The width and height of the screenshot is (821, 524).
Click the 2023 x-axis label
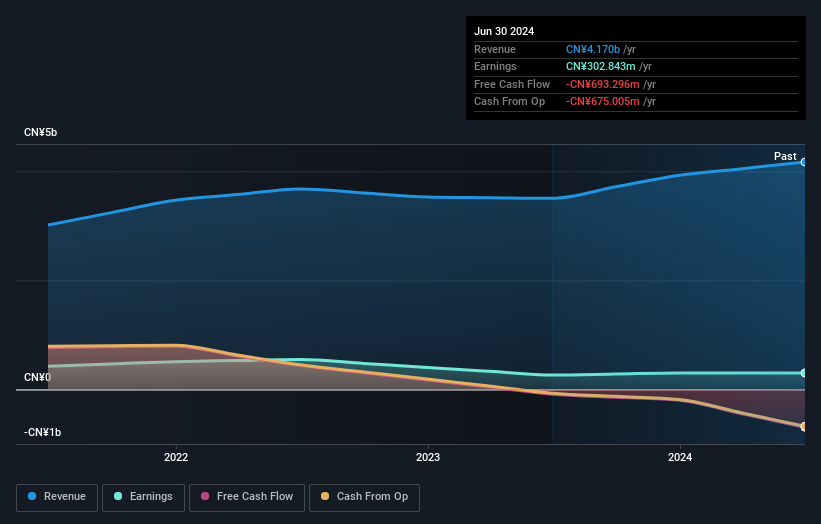[x=428, y=457]
